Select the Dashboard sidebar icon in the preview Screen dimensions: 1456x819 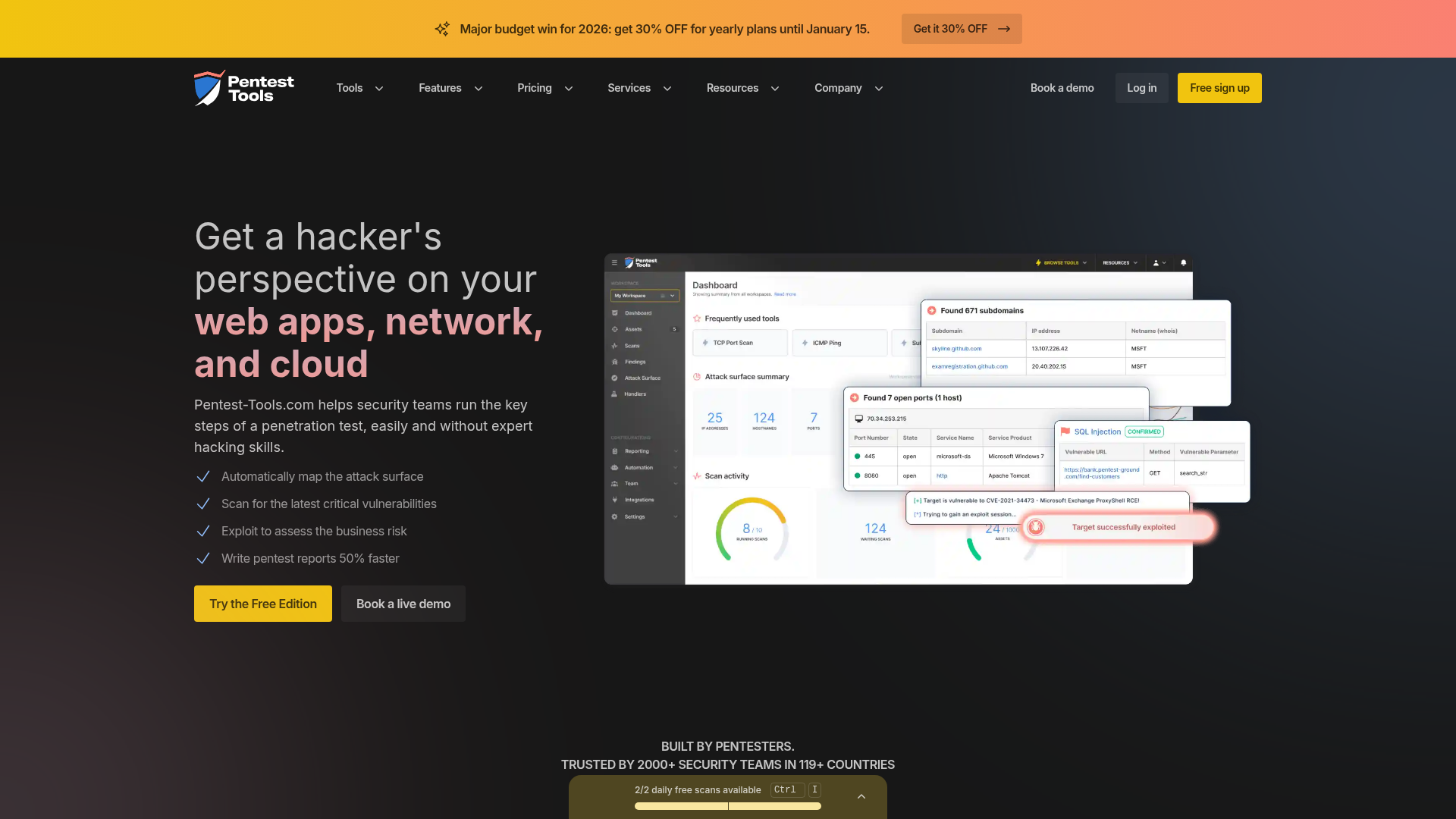coord(614,312)
